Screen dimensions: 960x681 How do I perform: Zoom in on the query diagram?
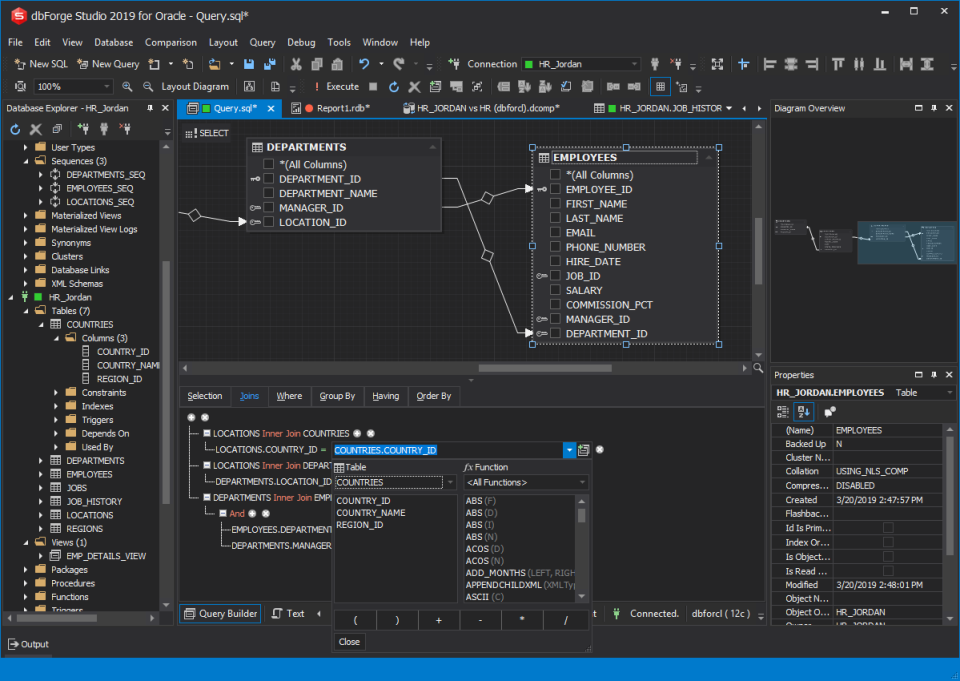coord(126,85)
